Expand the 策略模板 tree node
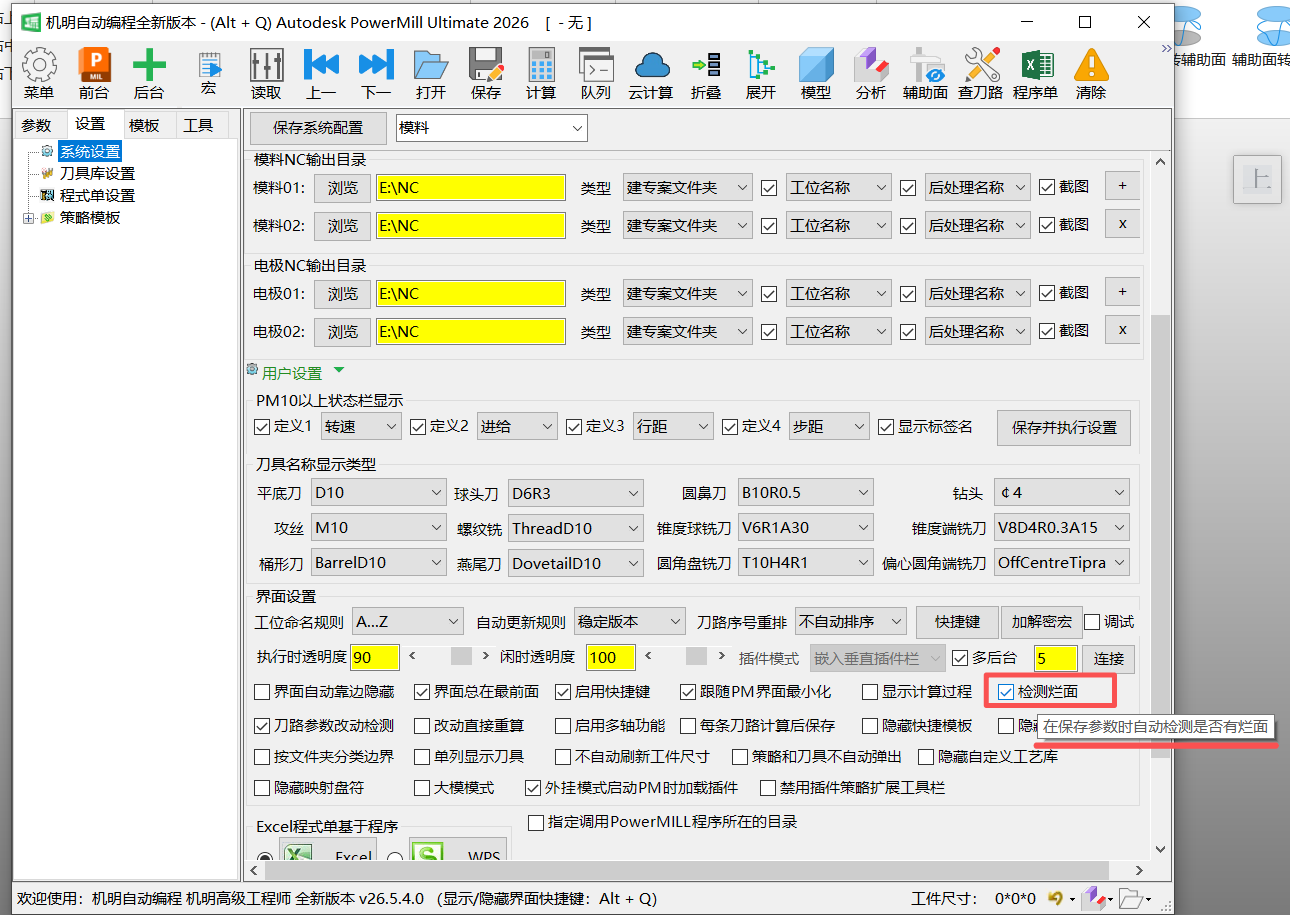Image resolution: width=1290 pixels, height=915 pixels. tap(28, 218)
